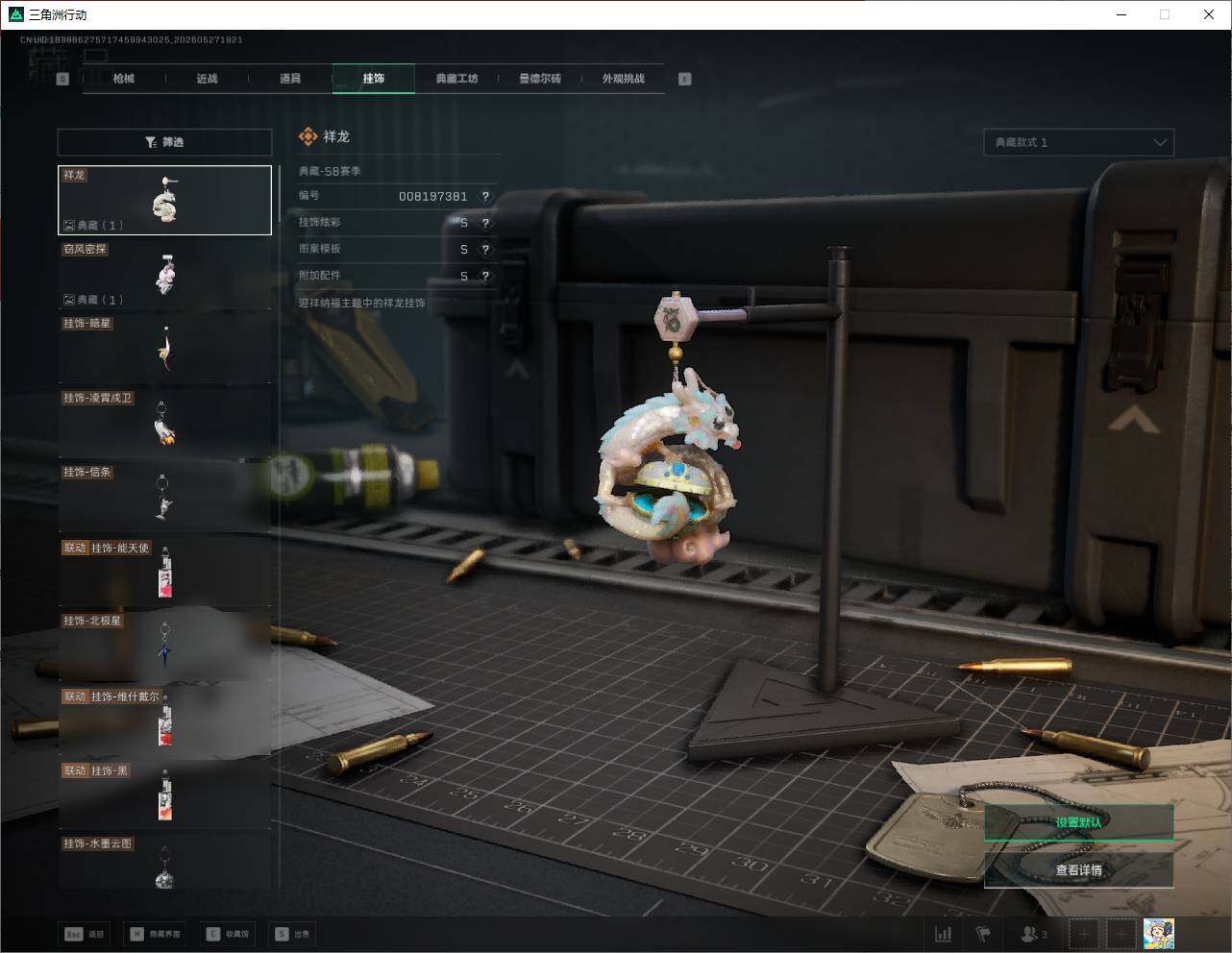This screenshot has width=1232, height=953.
Task: Open the statistics bar-chart icon
Action: (944, 934)
